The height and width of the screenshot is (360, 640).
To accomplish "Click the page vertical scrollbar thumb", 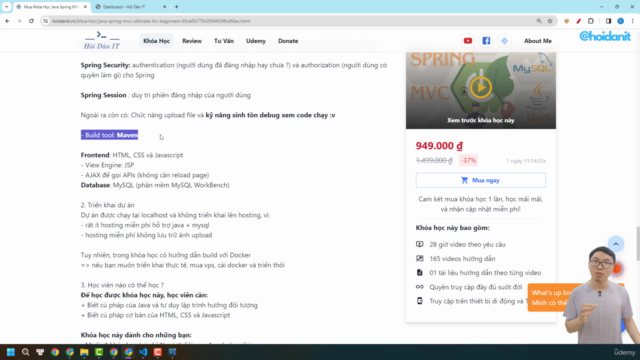I will pyautogui.click(x=638, y=243).
